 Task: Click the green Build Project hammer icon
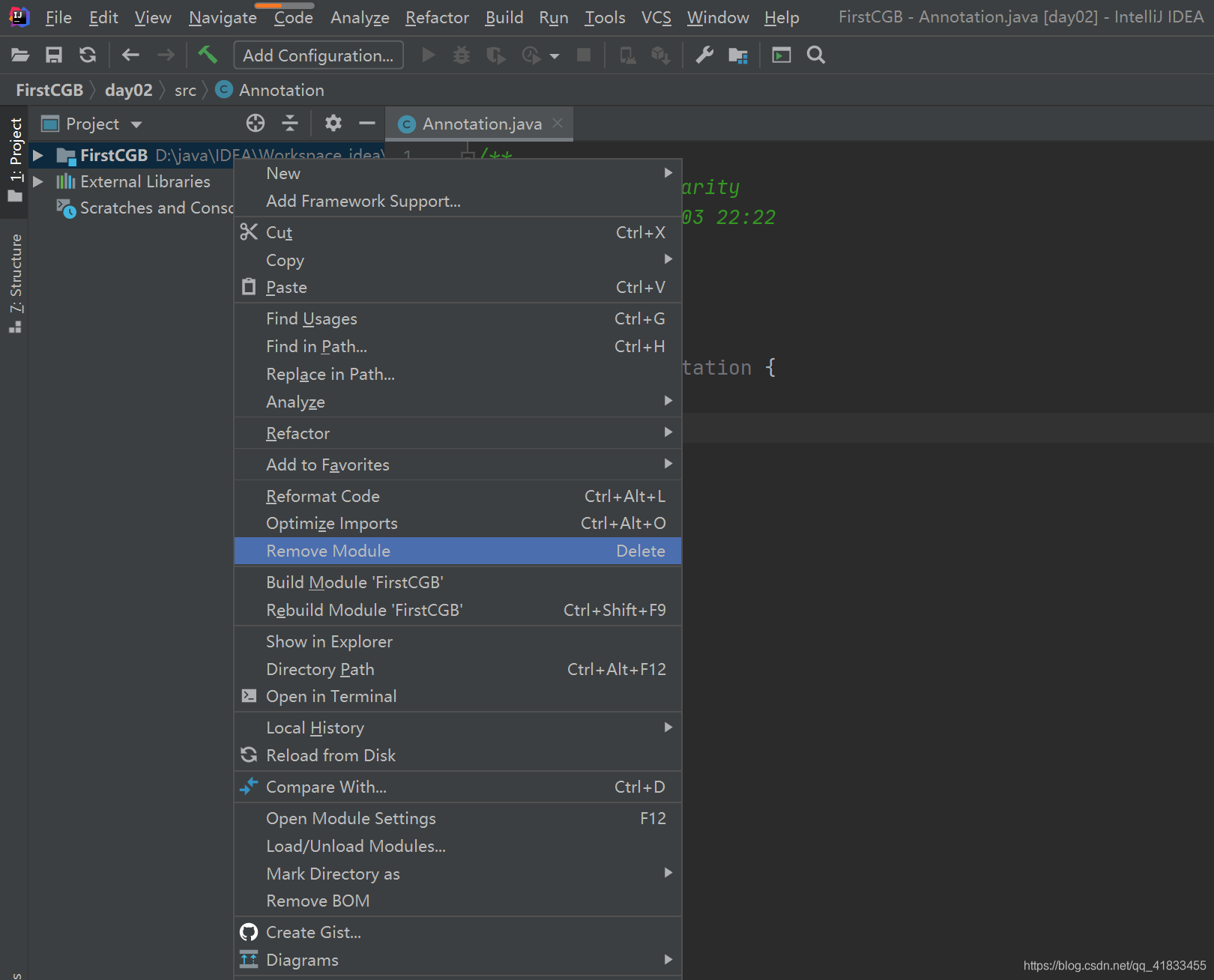(x=208, y=54)
